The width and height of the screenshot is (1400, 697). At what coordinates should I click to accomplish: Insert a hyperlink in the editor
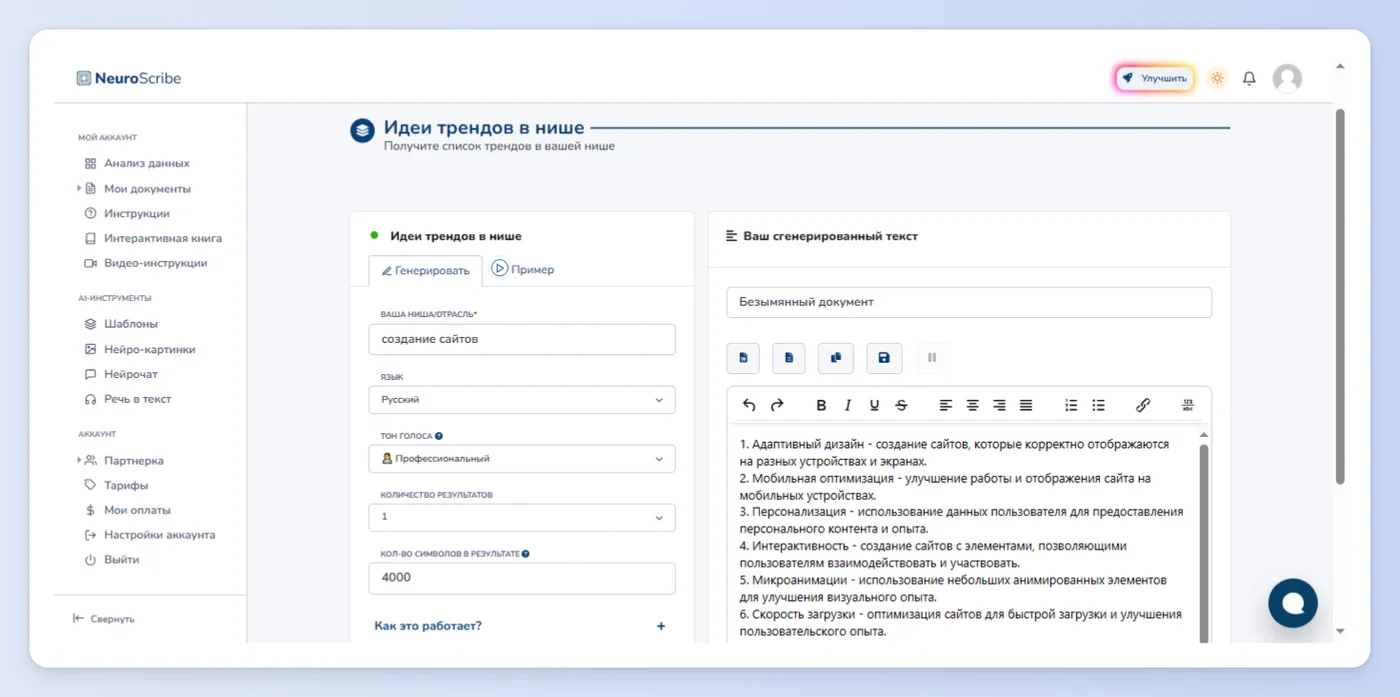pos(1143,405)
